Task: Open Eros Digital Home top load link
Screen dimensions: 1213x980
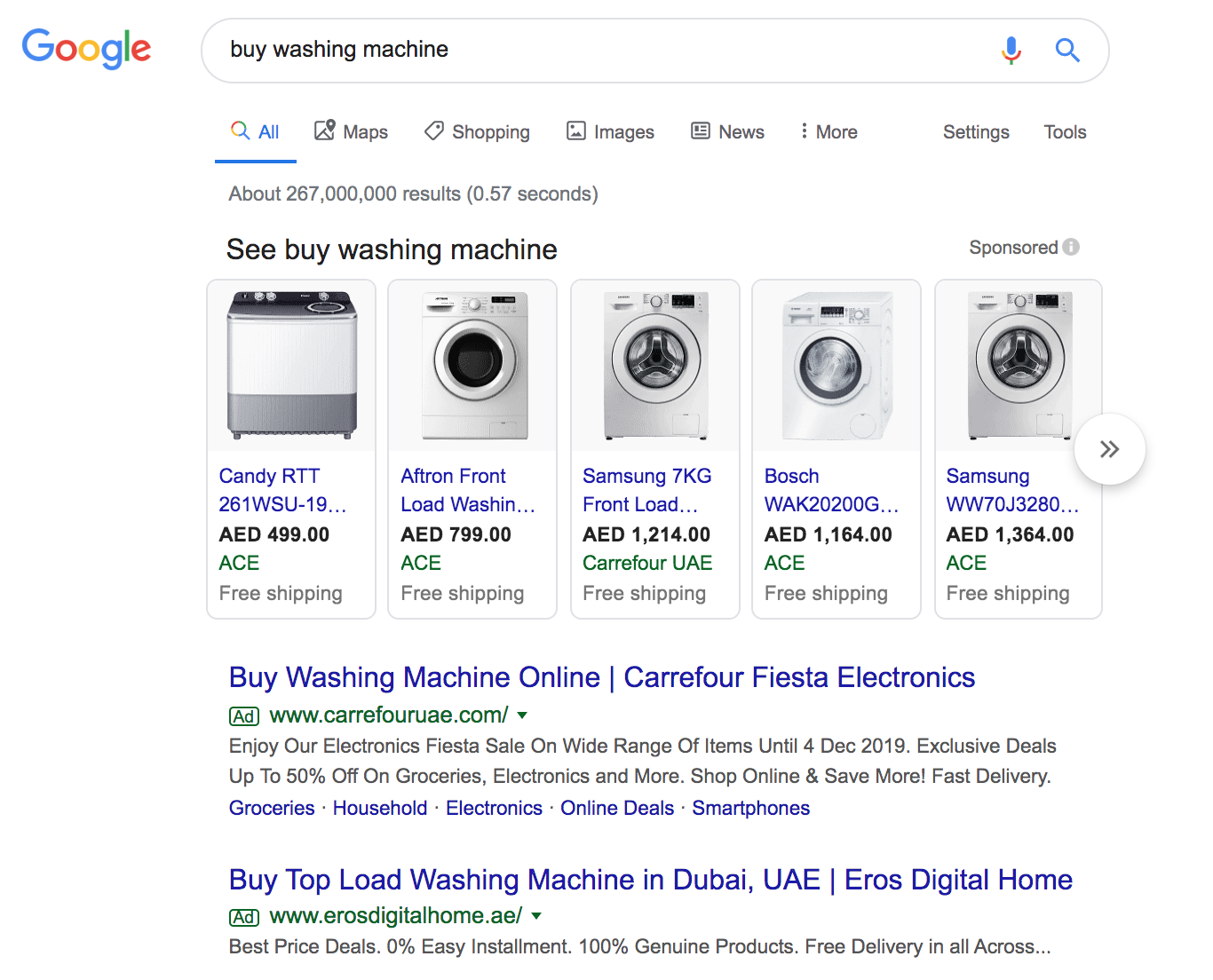Action: point(651,880)
